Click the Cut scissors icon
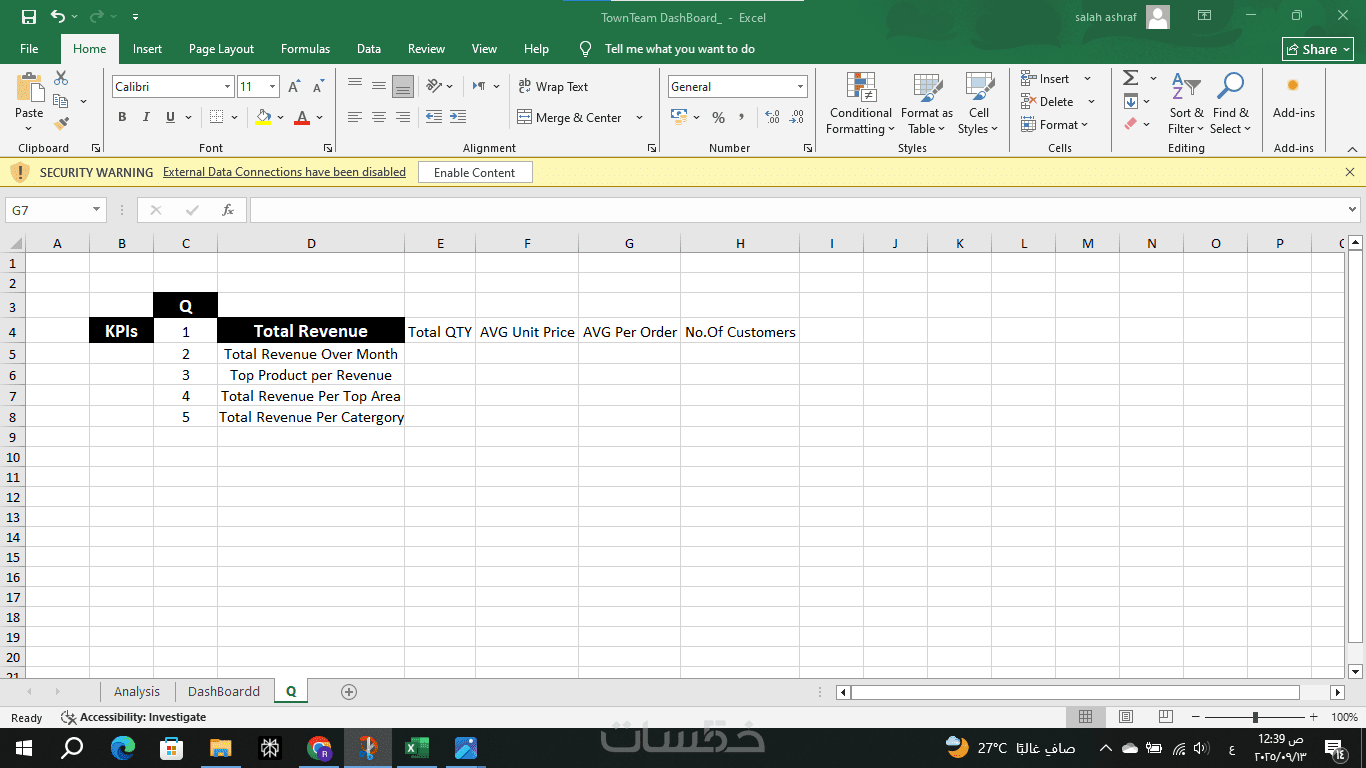This screenshot has width=1366, height=768. click(61, 78)
